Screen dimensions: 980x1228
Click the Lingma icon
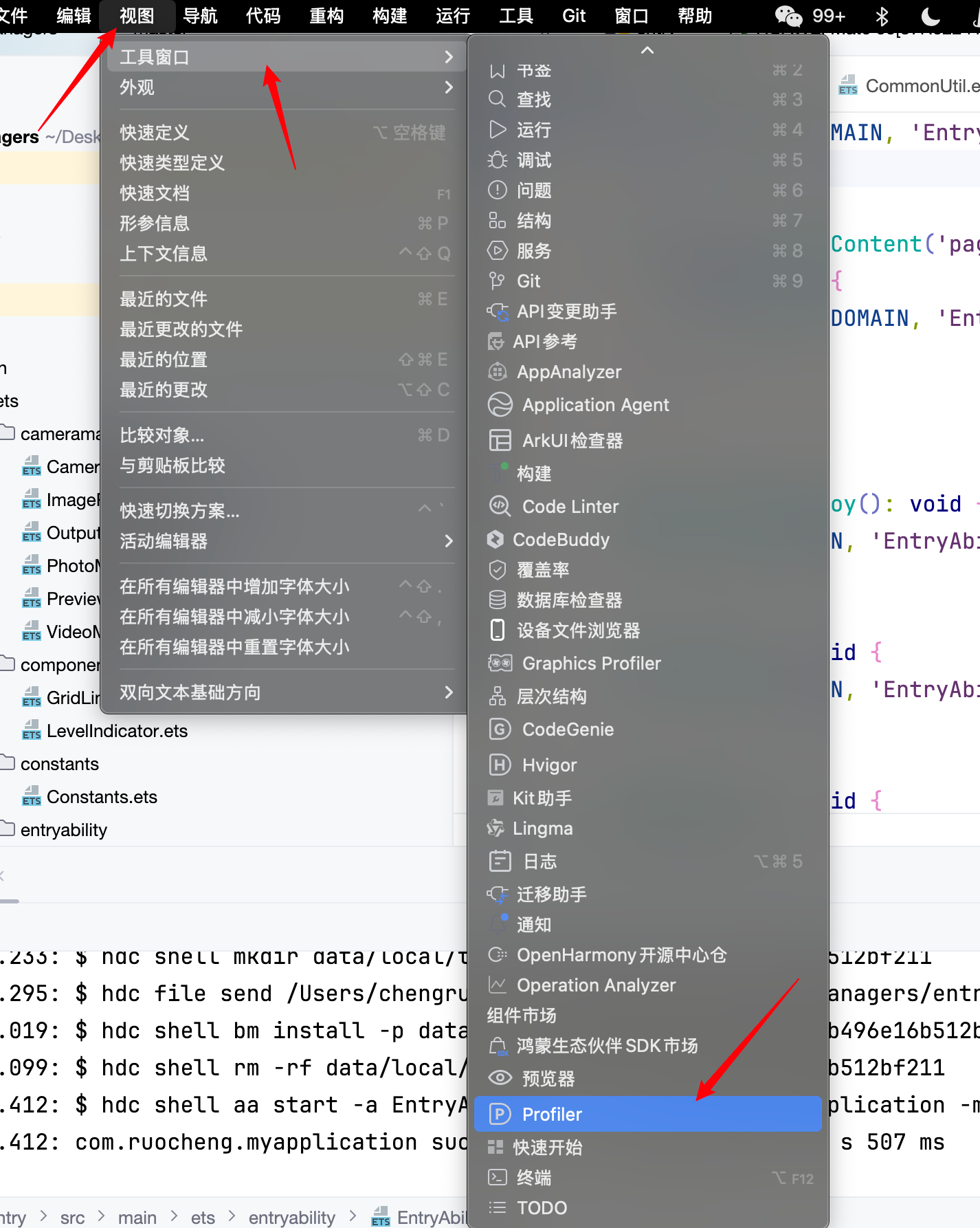coord(495,829)
